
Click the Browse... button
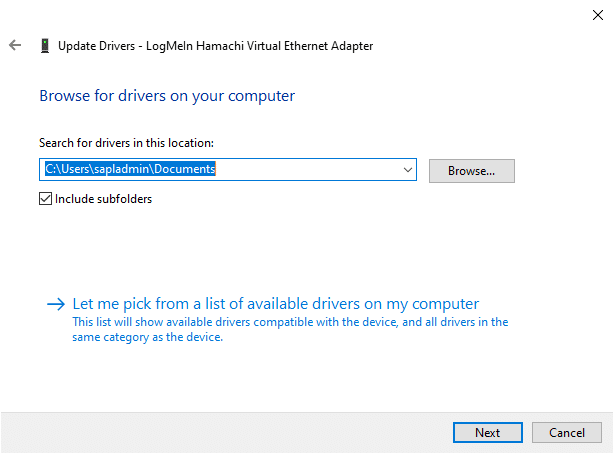471,170
